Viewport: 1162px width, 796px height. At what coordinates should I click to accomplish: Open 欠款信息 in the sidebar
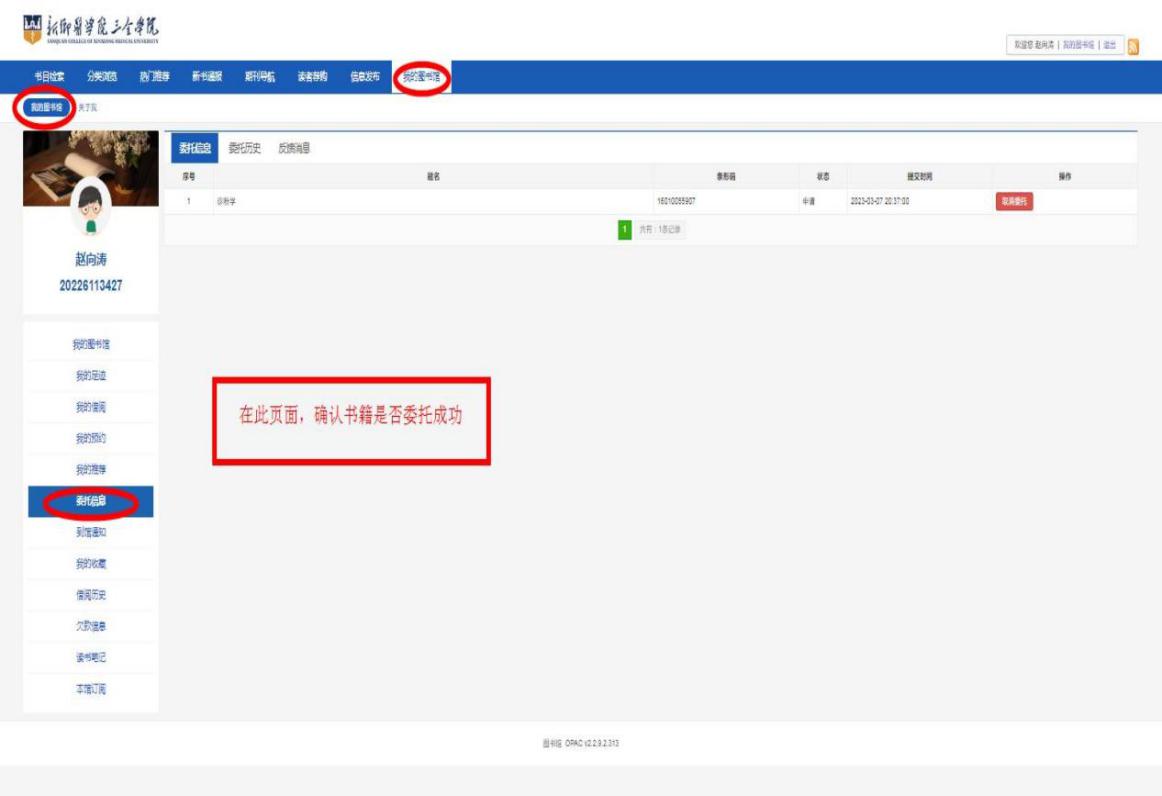pos(91,626)
